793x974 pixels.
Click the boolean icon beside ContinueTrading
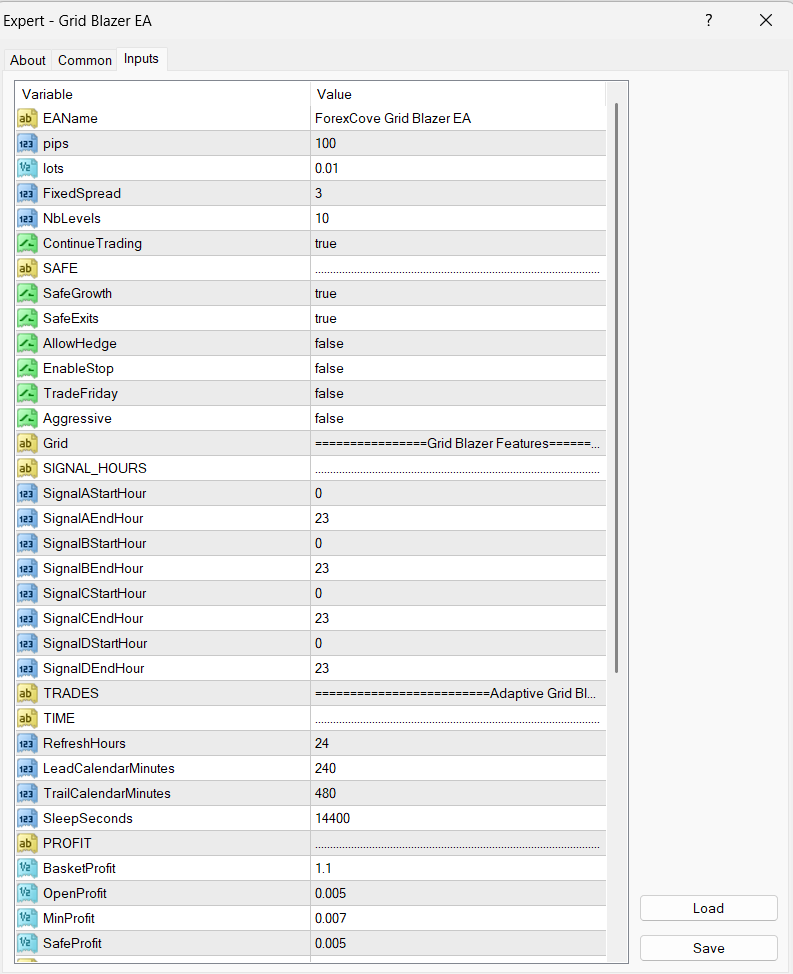tap(27, 244)
